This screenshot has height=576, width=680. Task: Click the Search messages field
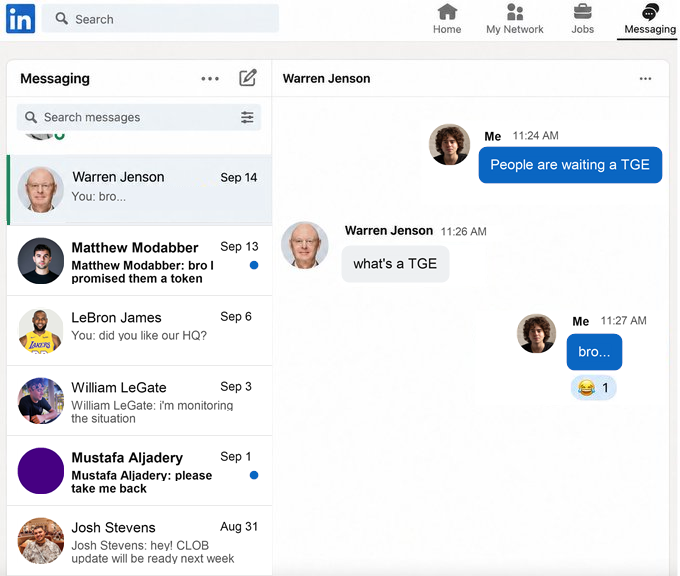(x=139, y=117)
